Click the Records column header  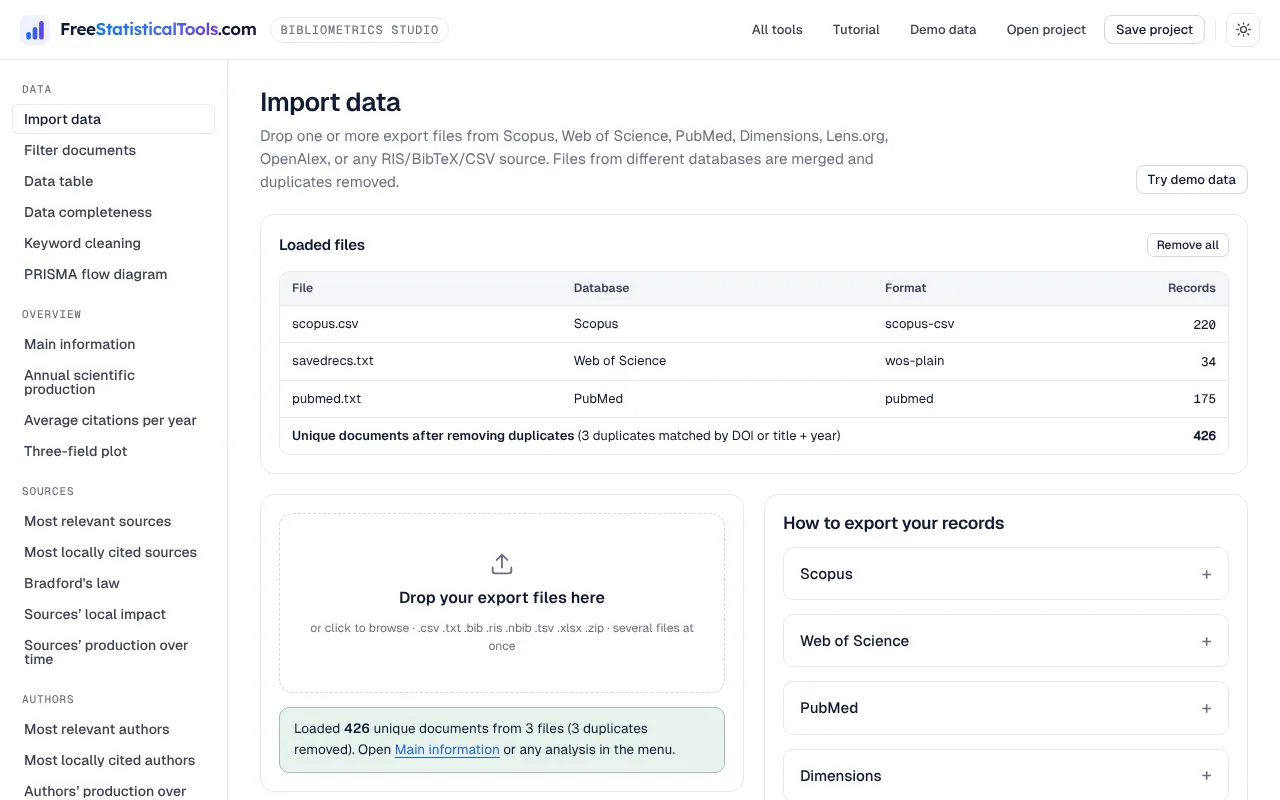point(1192,288)
